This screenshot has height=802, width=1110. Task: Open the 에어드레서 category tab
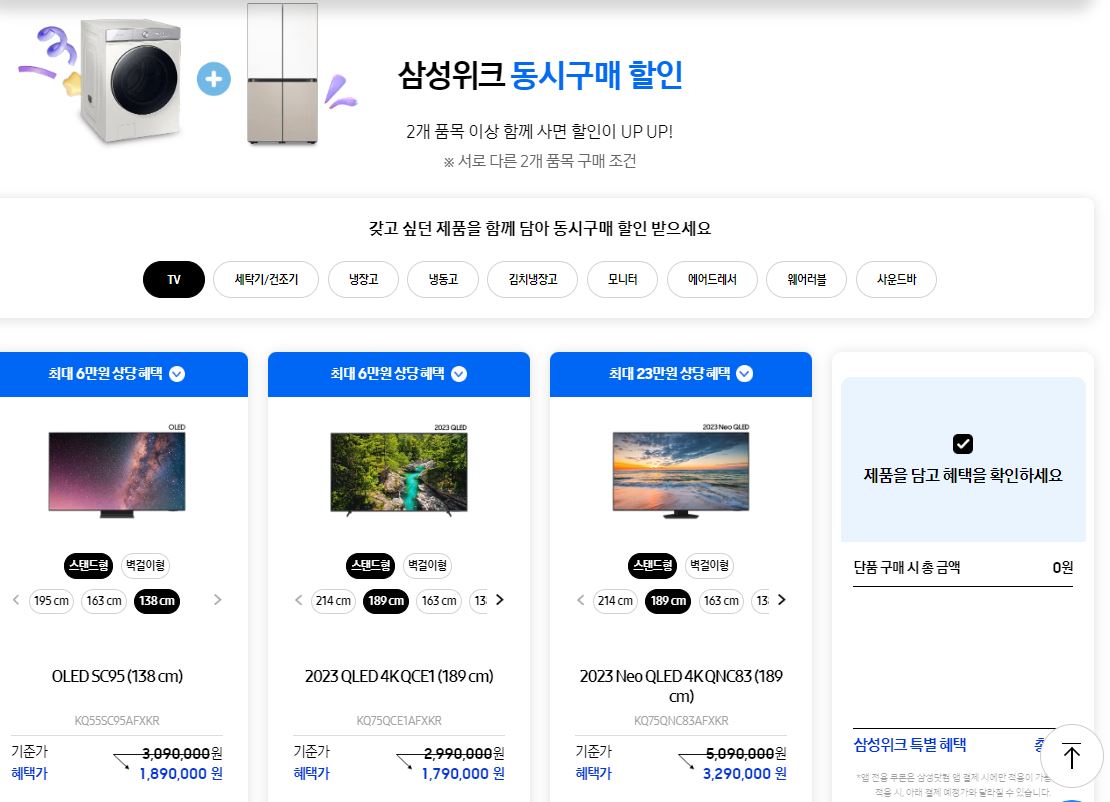click(x=712, y=280)
